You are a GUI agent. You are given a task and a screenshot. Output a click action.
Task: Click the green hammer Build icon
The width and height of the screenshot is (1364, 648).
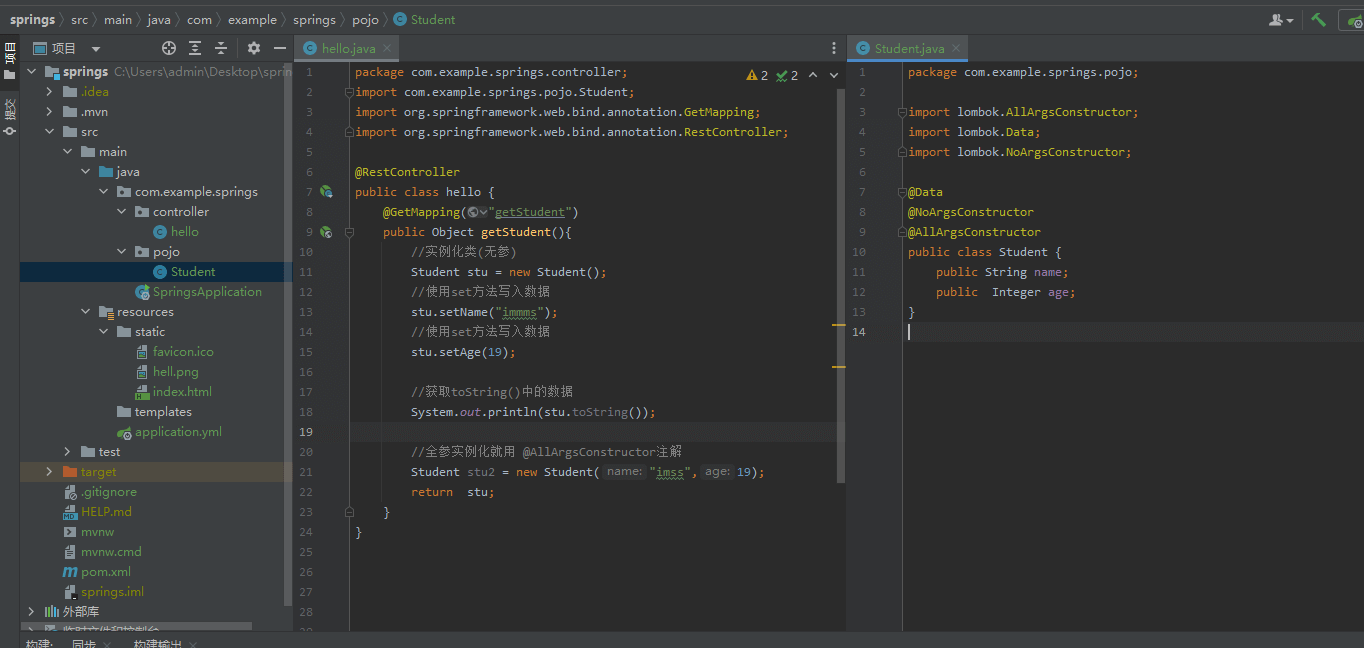(x=1319, y=19)
